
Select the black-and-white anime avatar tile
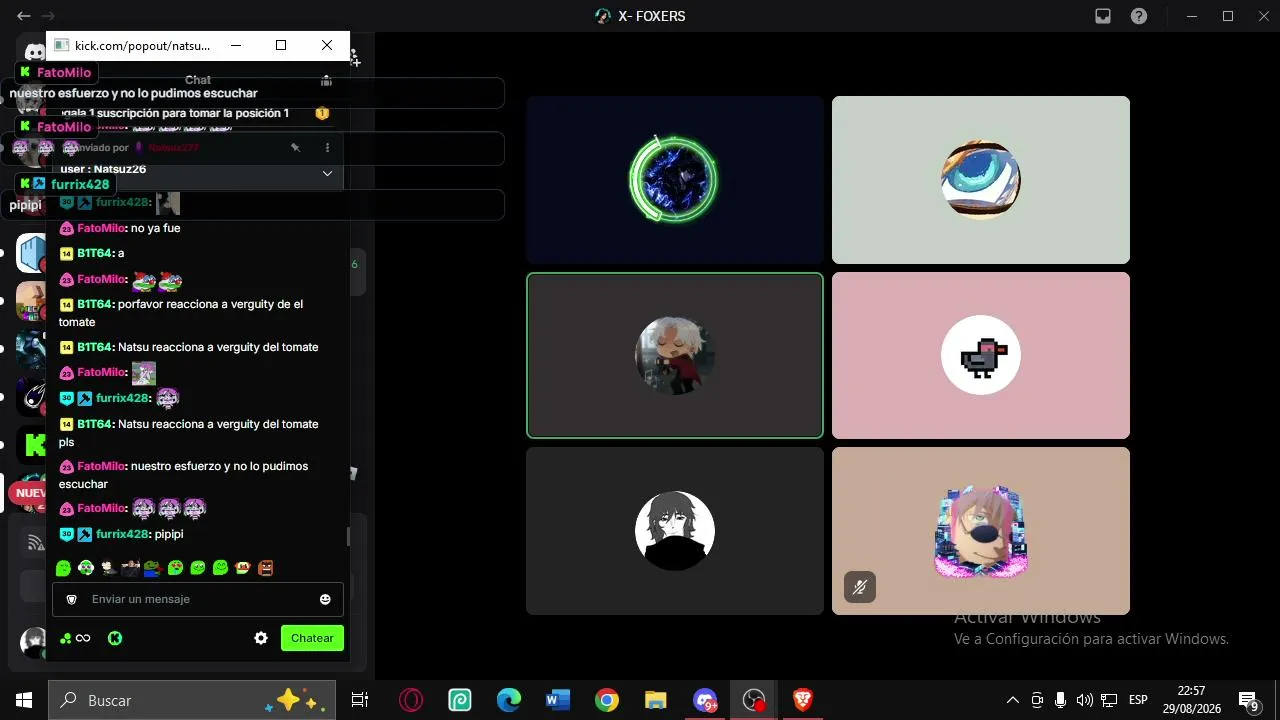(675, 531)
